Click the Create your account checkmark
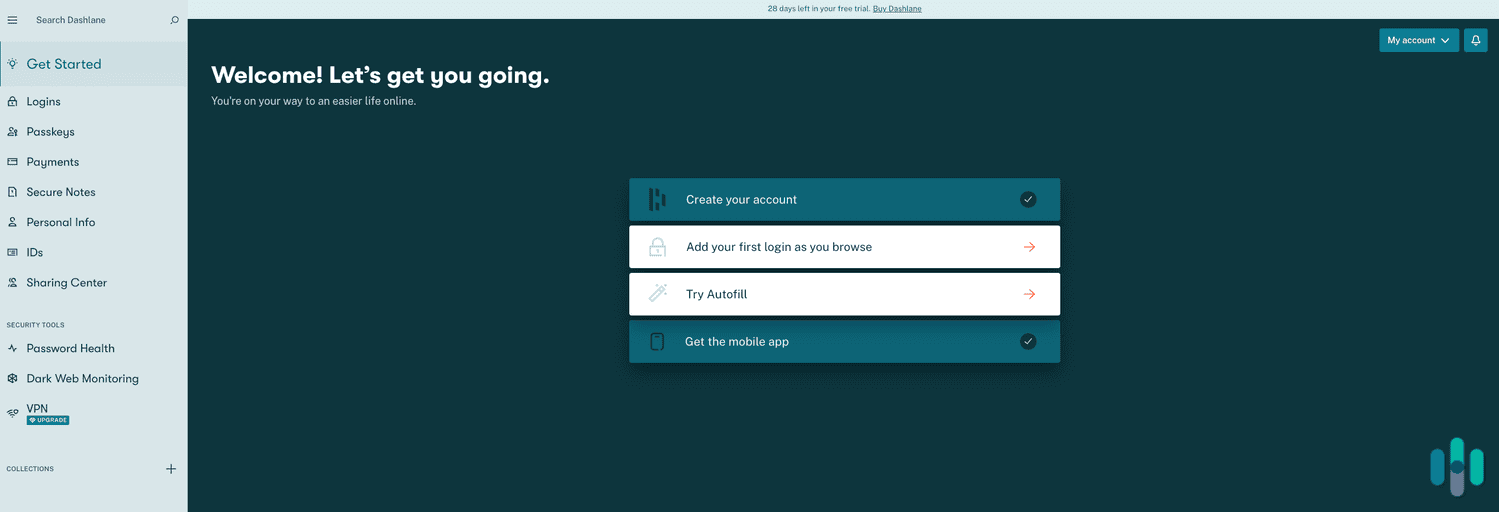This screenshot has height=512, width=1499. (x=1028, y=200)
